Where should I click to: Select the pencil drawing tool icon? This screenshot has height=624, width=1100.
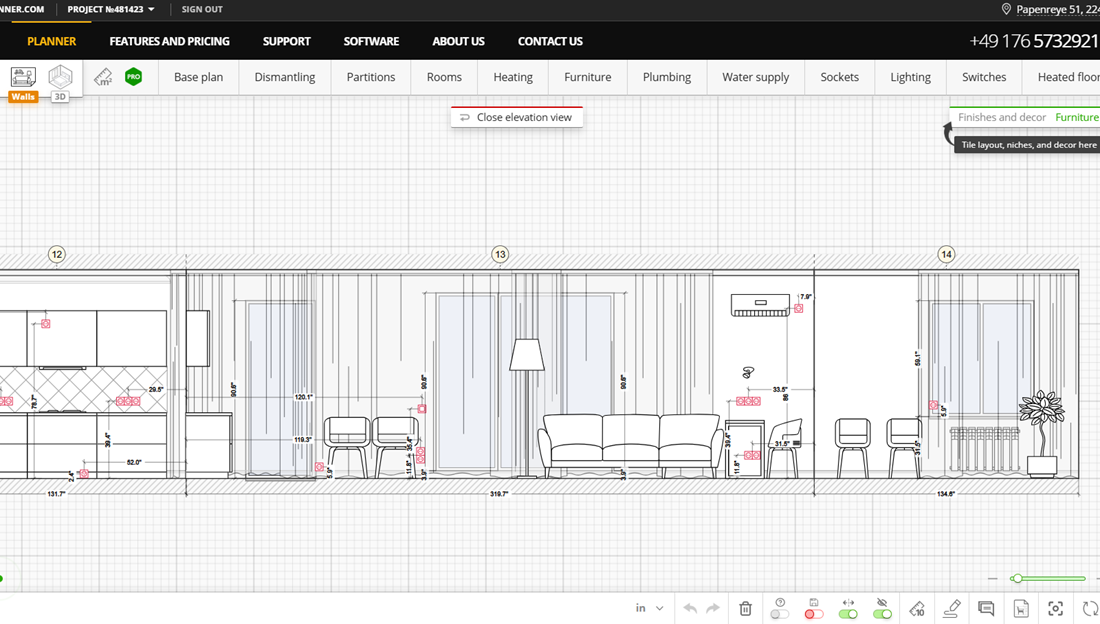click(x=952, y=608)
